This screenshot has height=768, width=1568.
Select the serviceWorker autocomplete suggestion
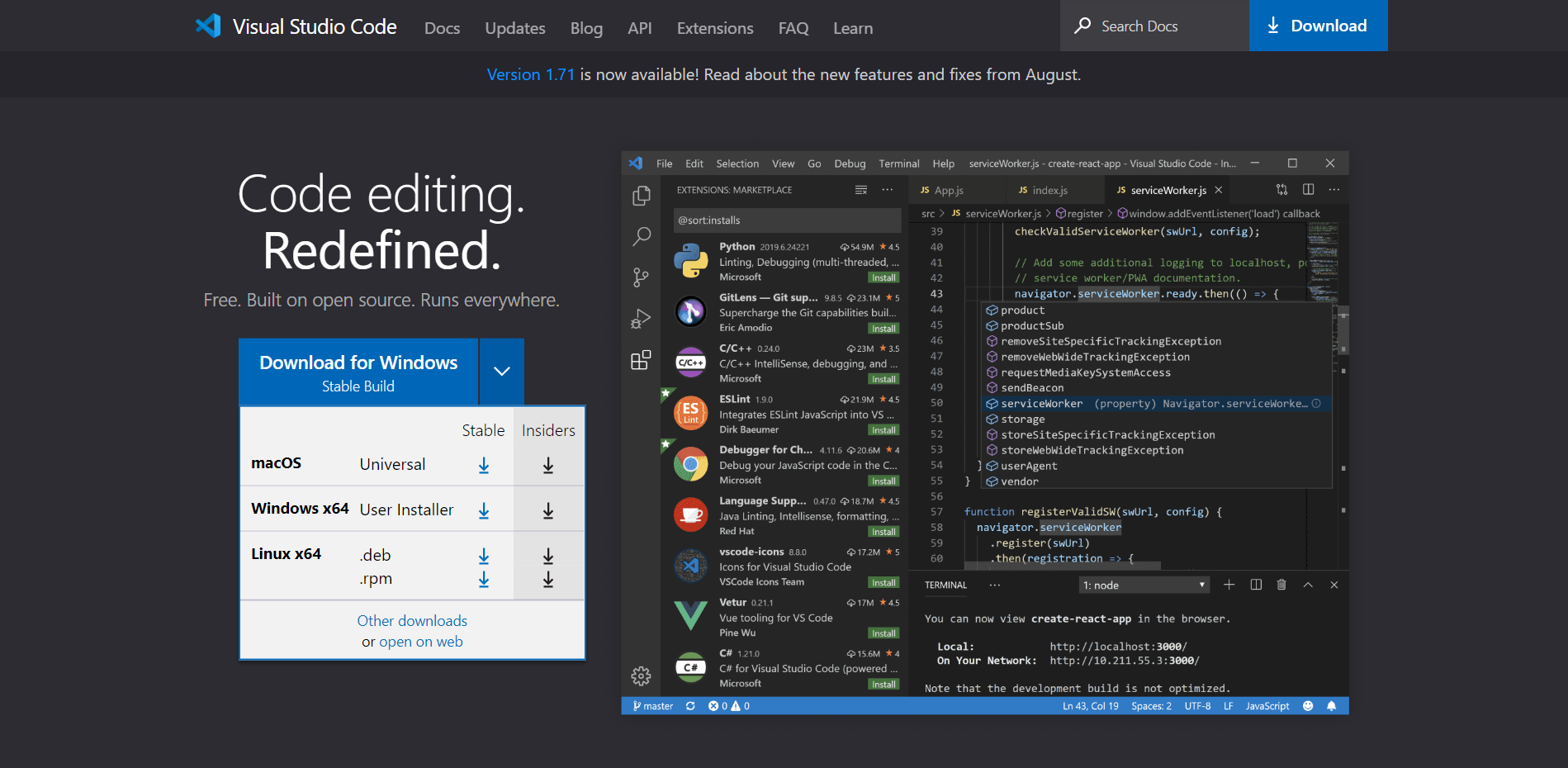pyautogui.click(x=1157, y=404)
